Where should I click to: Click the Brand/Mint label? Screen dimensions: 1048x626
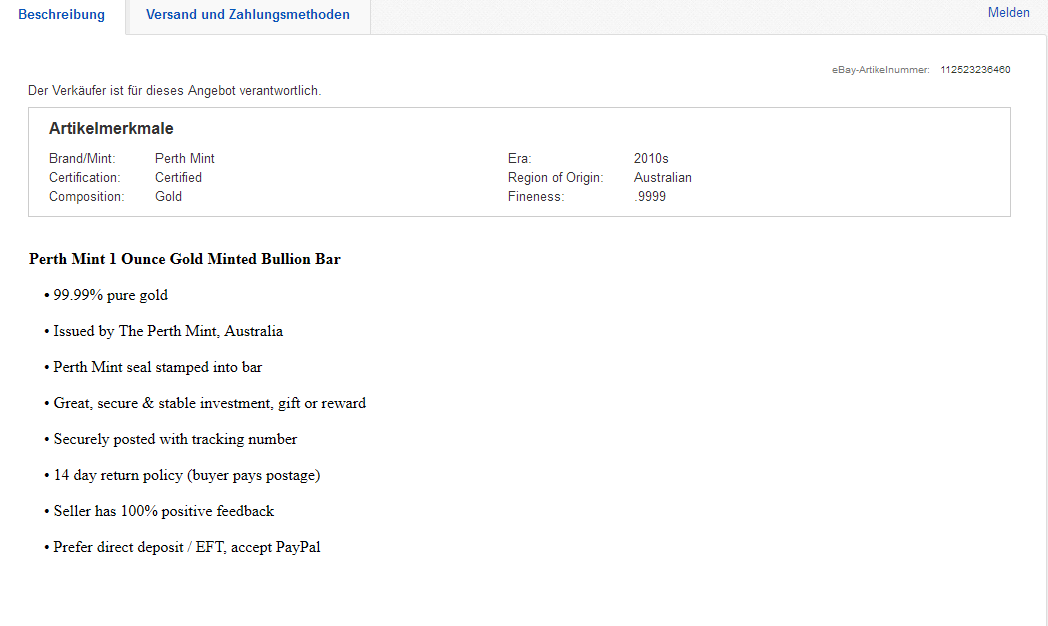click(82, 158)
